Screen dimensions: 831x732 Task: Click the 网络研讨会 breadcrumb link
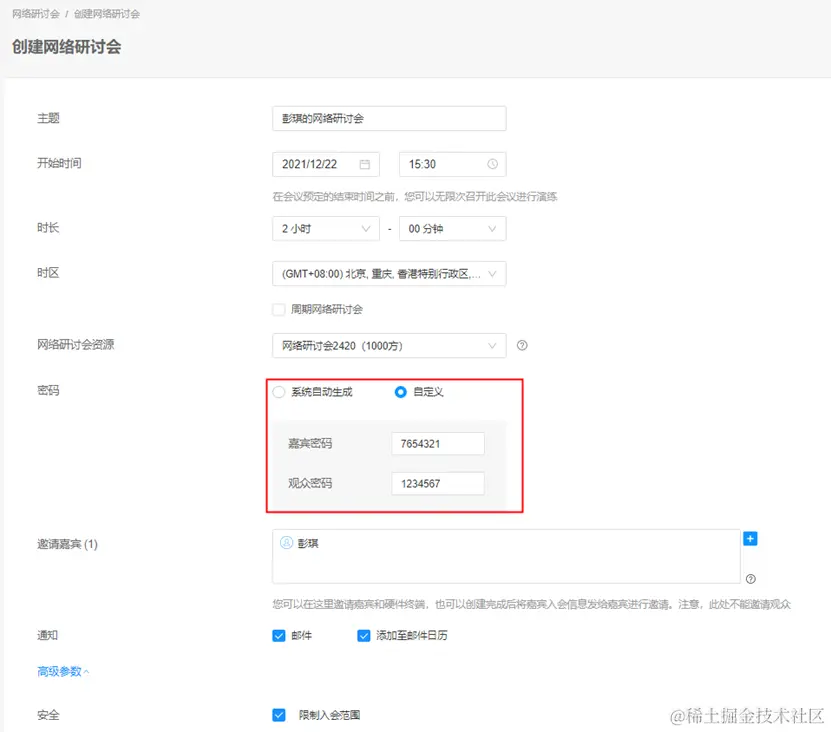(36, 14)
